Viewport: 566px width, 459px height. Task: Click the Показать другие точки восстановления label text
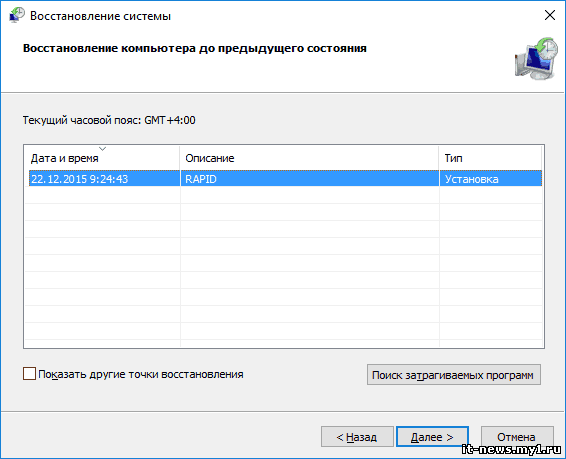pyautogui.click(x=141, y=374)
